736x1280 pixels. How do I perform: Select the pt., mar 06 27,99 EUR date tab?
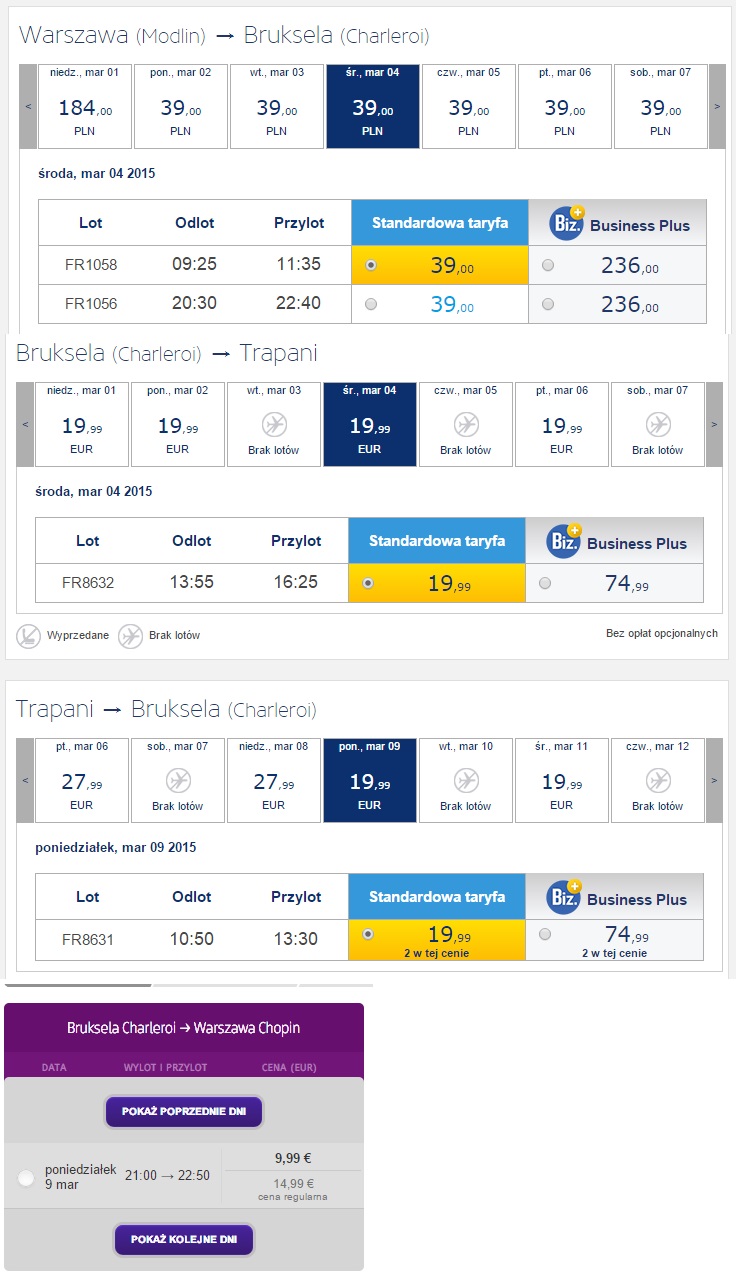point(81,780)
